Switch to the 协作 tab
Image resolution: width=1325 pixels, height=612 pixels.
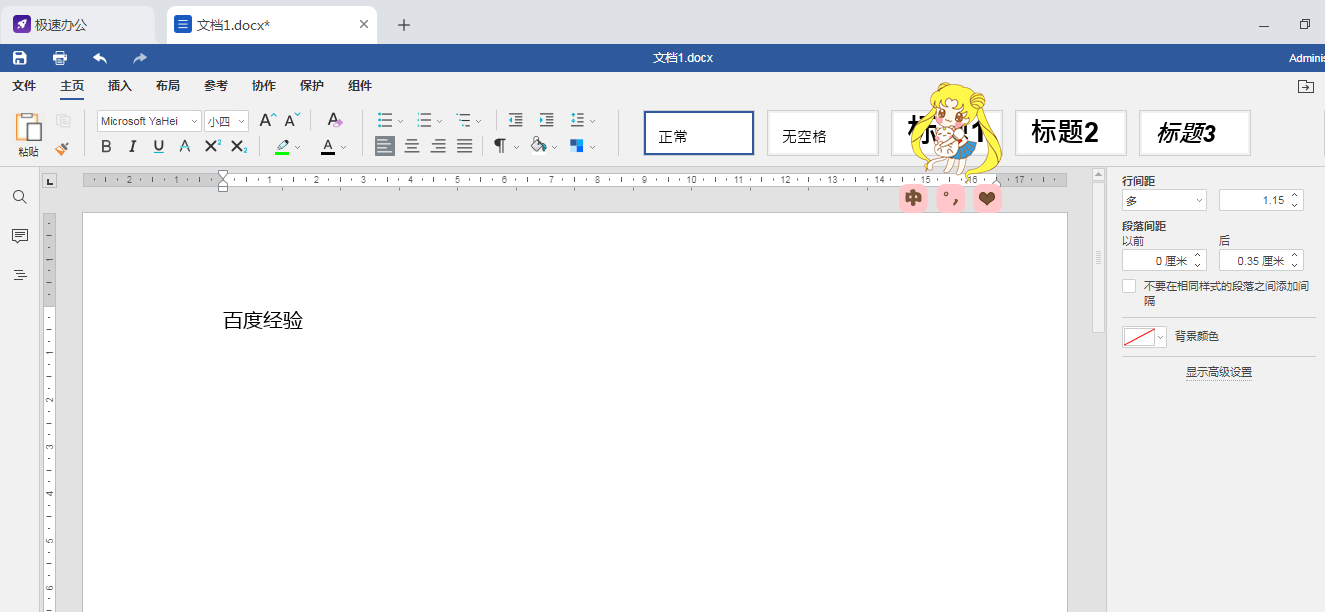coord(264,86)
